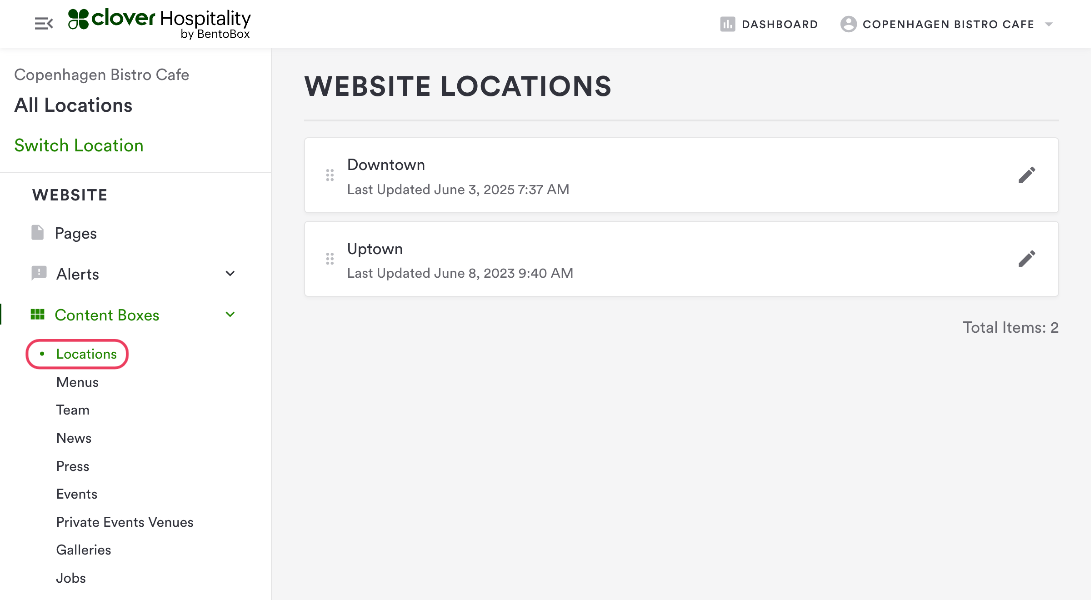Click the WEBSITE section header in sidebar
The height and width of the screenshot is (600, 1091).
[x=70, y=195]
